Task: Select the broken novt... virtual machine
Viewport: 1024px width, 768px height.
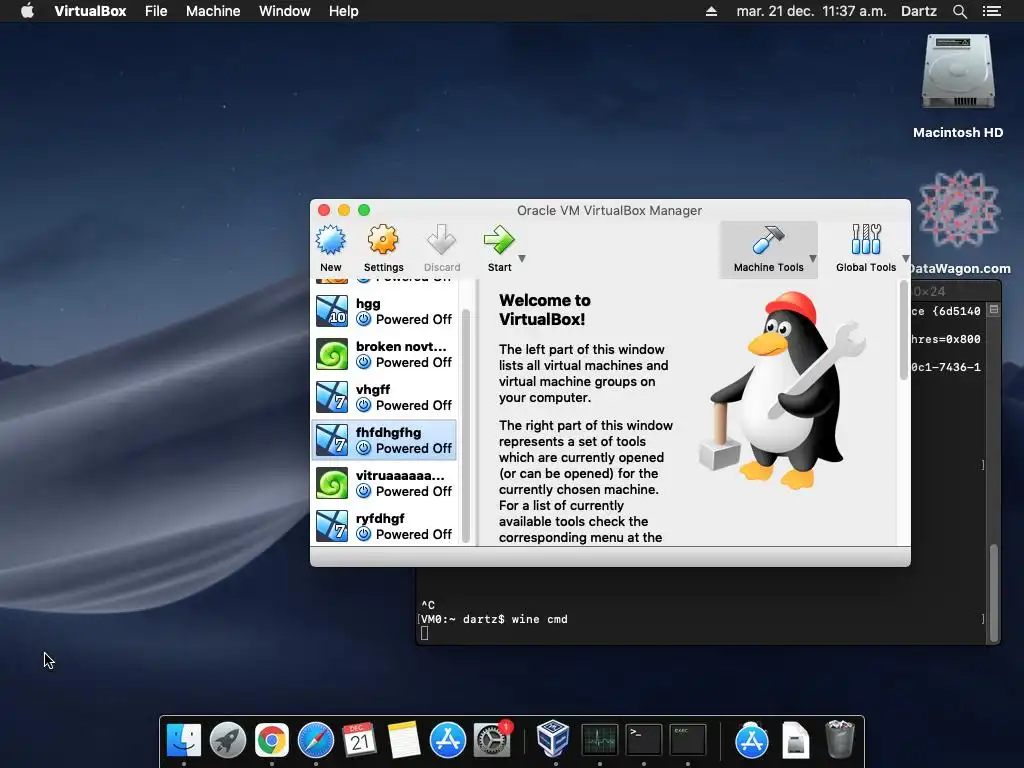Action: coord(385,354)
